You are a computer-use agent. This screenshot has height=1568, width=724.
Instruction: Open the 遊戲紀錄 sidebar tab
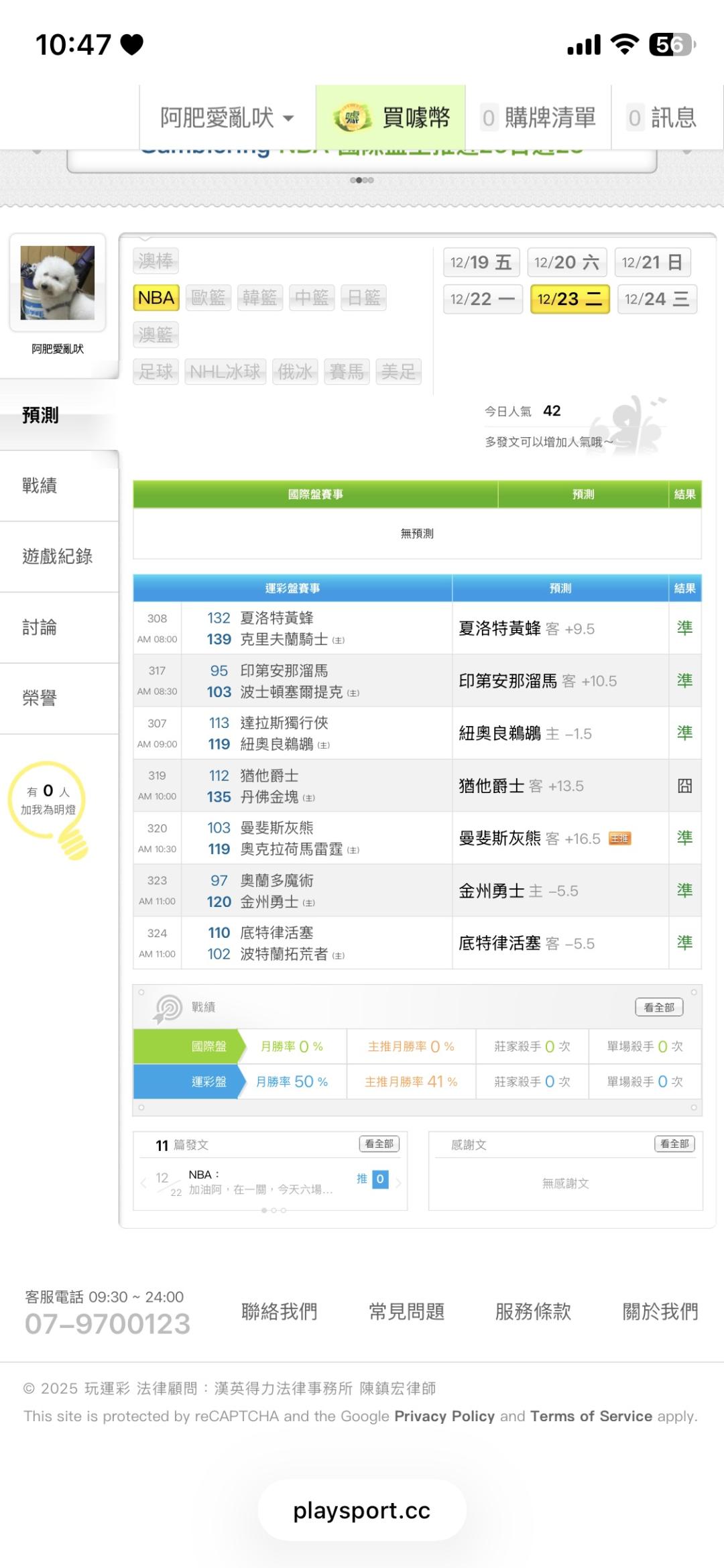coord(58,556)
